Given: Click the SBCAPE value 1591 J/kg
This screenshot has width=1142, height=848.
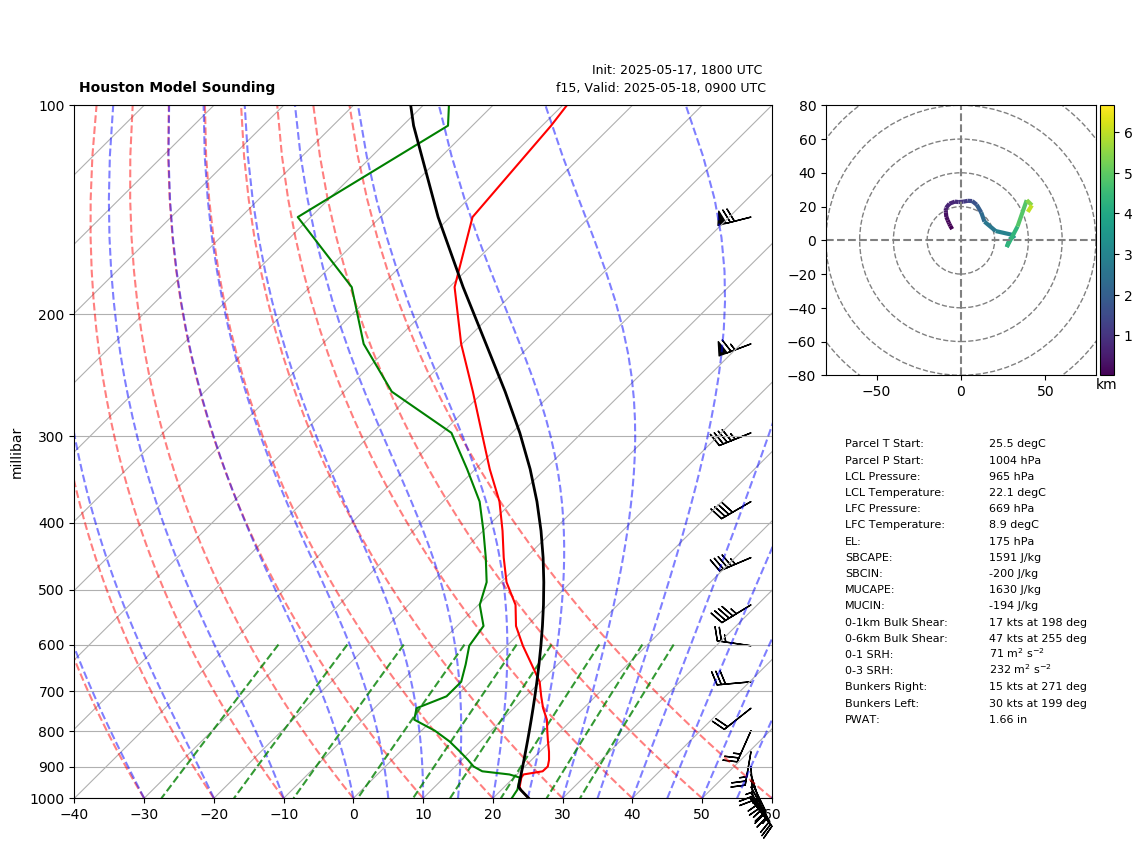Looking at the screenshot, I should 1015,557.
